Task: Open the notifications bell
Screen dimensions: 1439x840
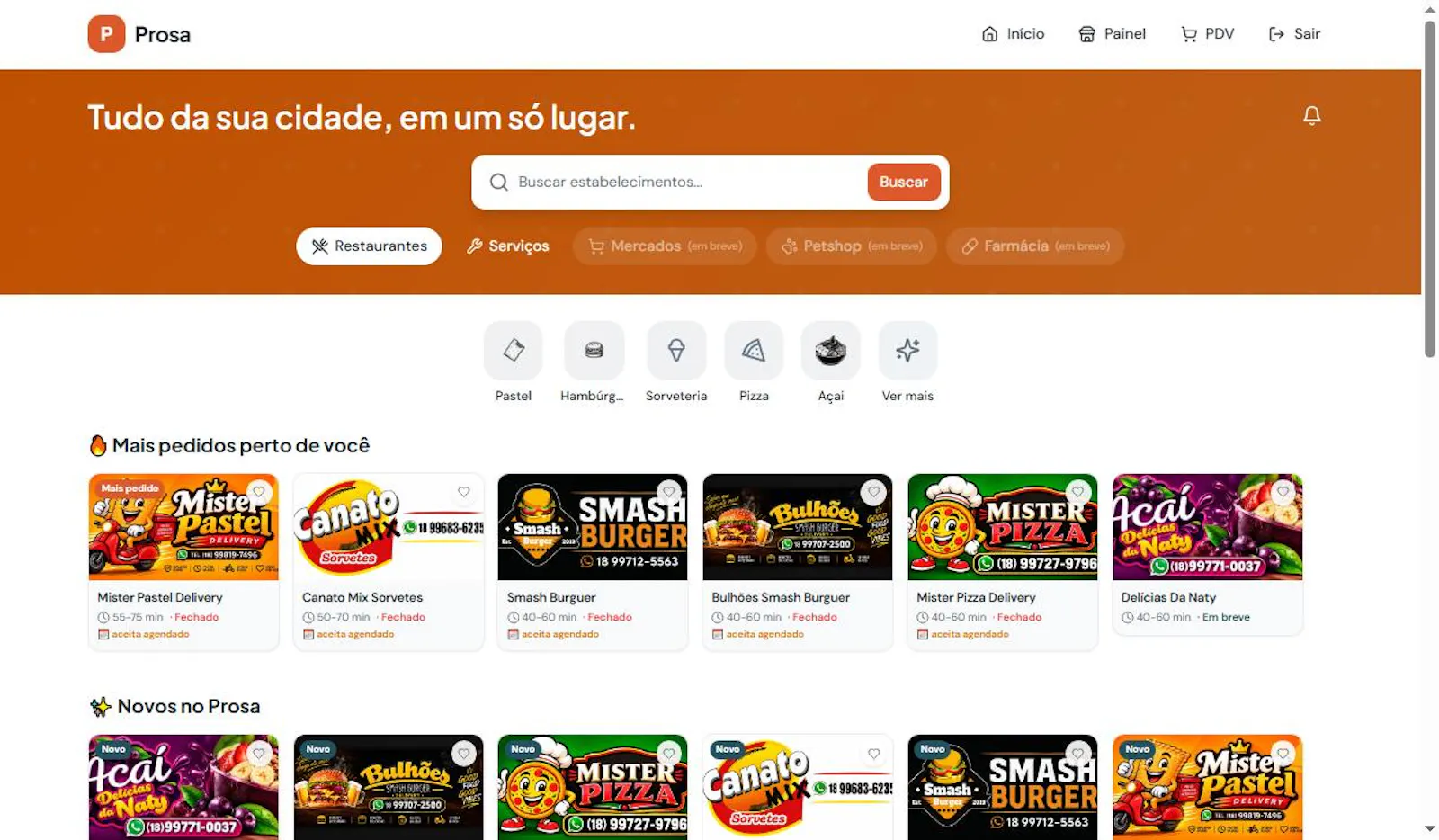Action: coord(1311,115)
